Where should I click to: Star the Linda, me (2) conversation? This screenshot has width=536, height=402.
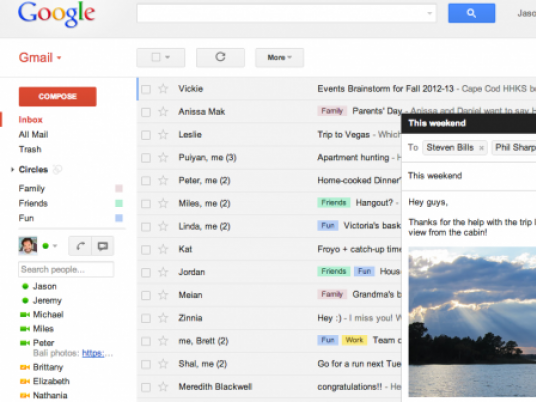click(163, 226)
